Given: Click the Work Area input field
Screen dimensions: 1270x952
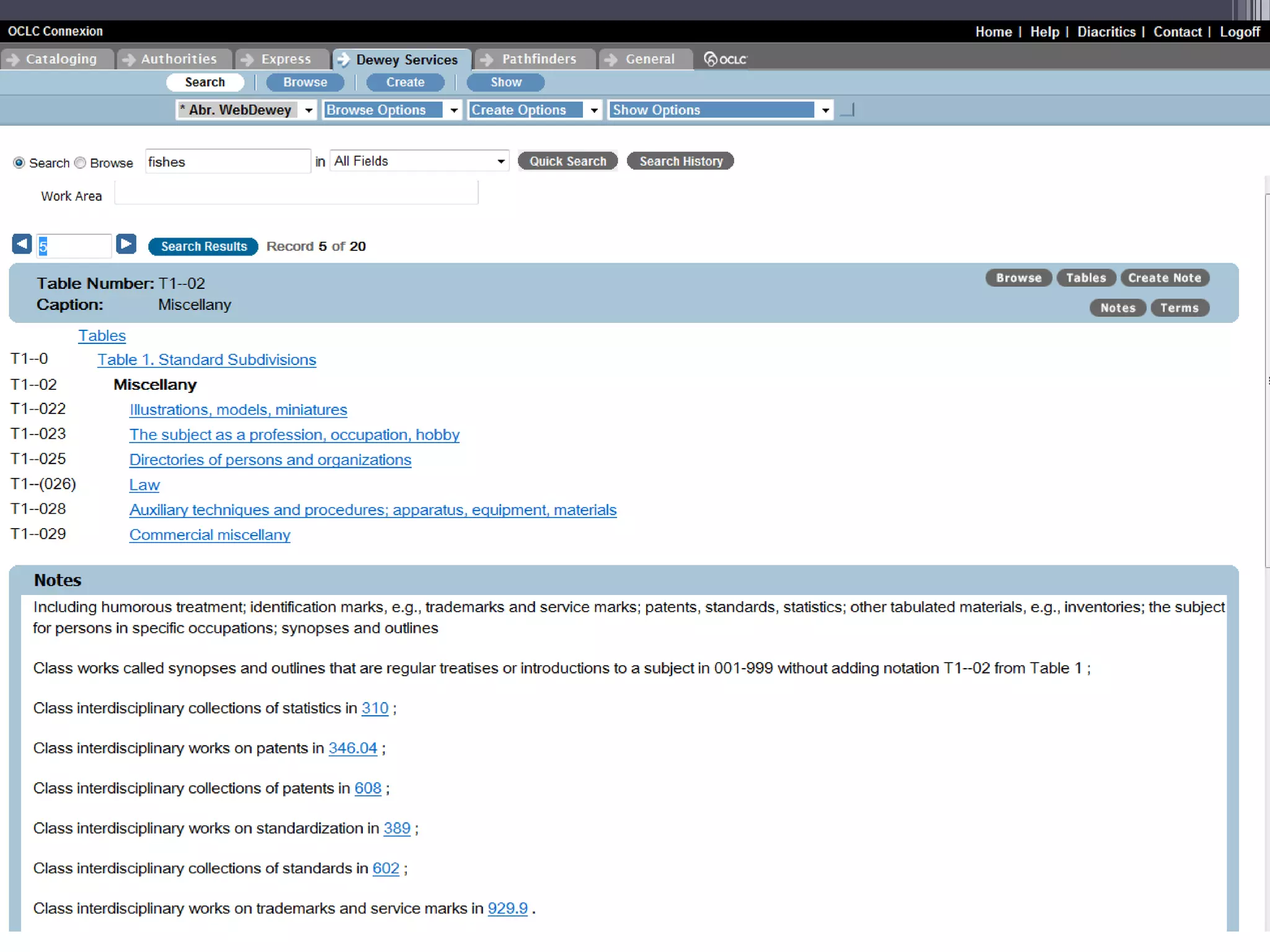Looking at the screenshot, I should (296, 193).
